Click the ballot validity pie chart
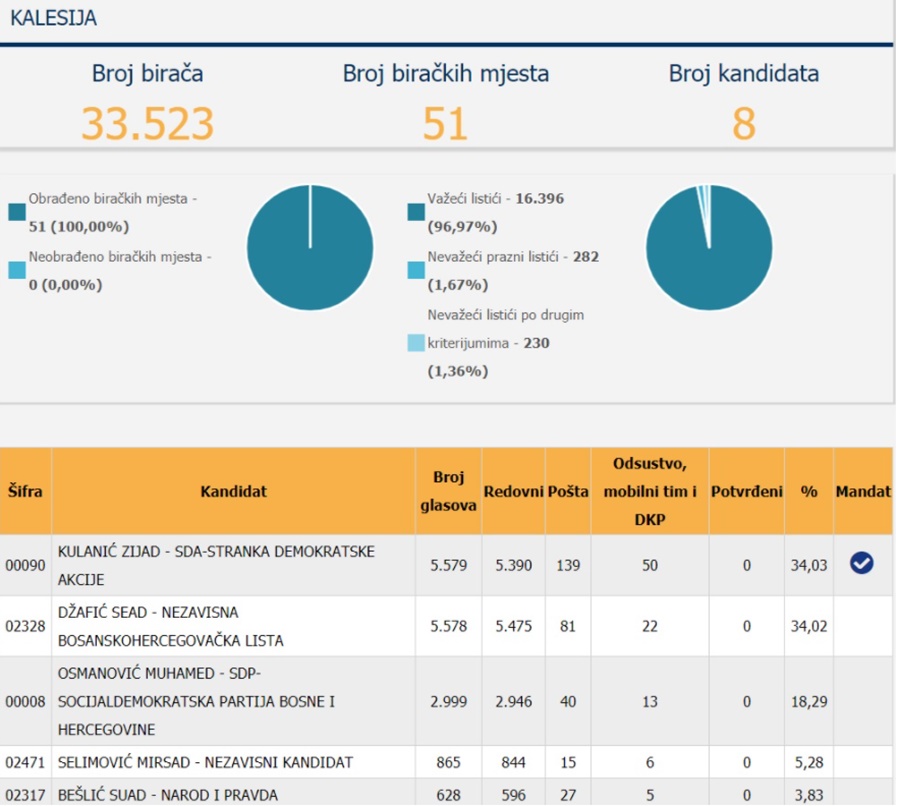The image size is (900, 806). [x=708, y=247]
